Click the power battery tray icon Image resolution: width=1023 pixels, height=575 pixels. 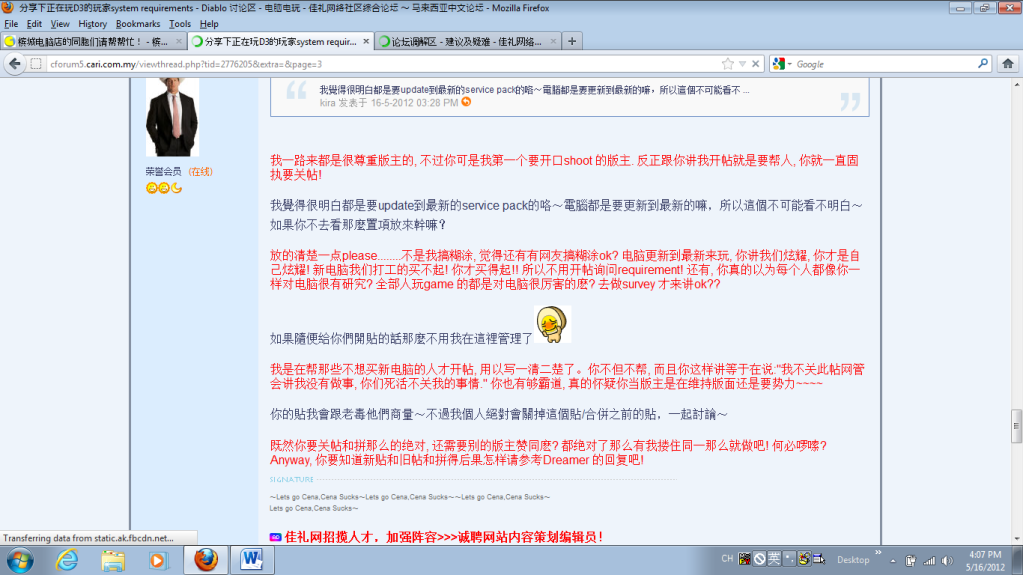tap(911, 561)
